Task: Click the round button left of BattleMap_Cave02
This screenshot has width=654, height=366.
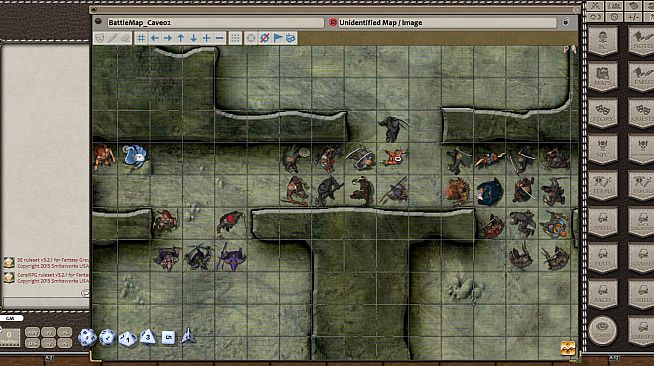Action: tap(99, 22)
